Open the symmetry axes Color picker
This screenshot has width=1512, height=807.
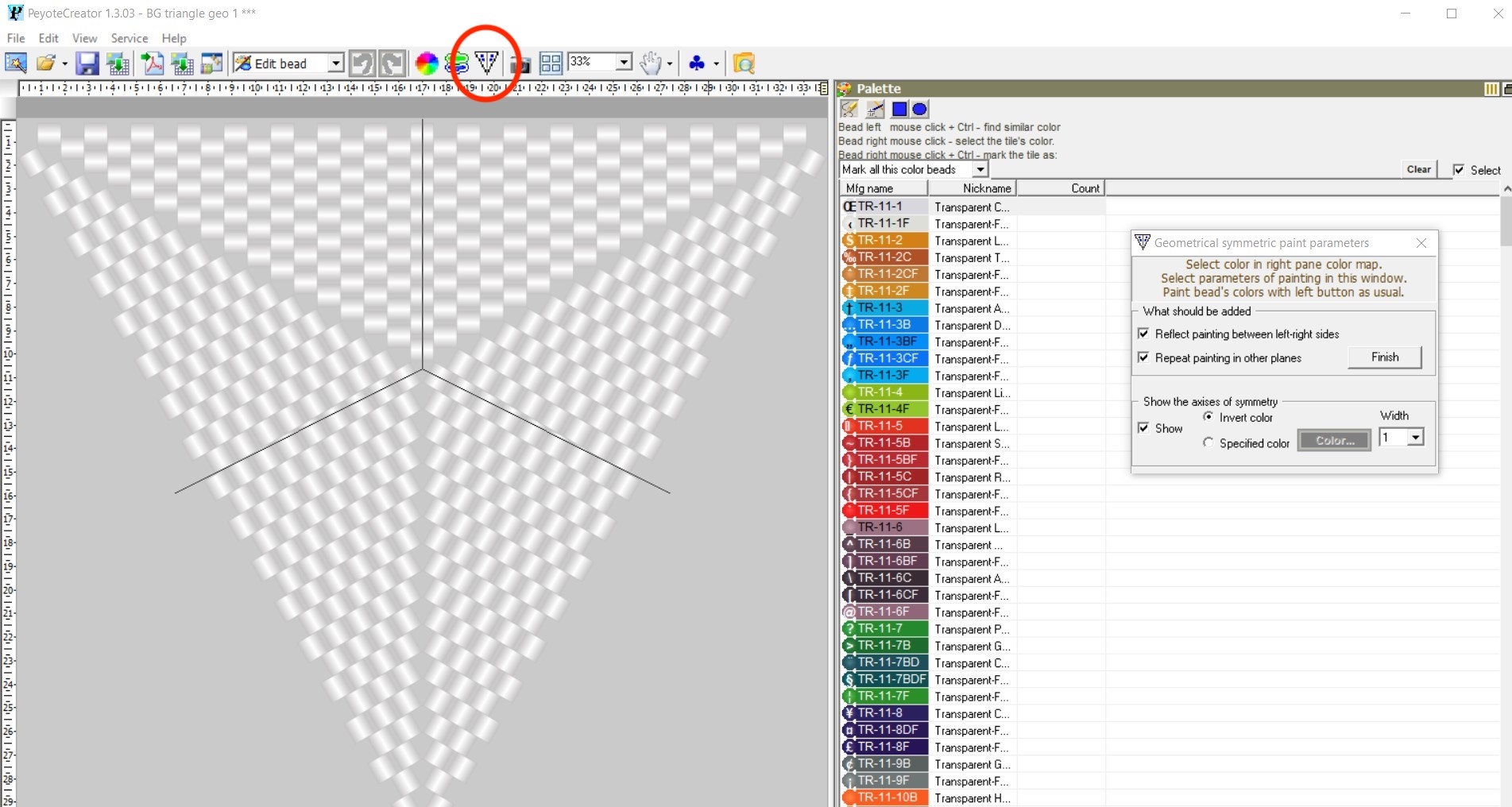click(1333, 440)
